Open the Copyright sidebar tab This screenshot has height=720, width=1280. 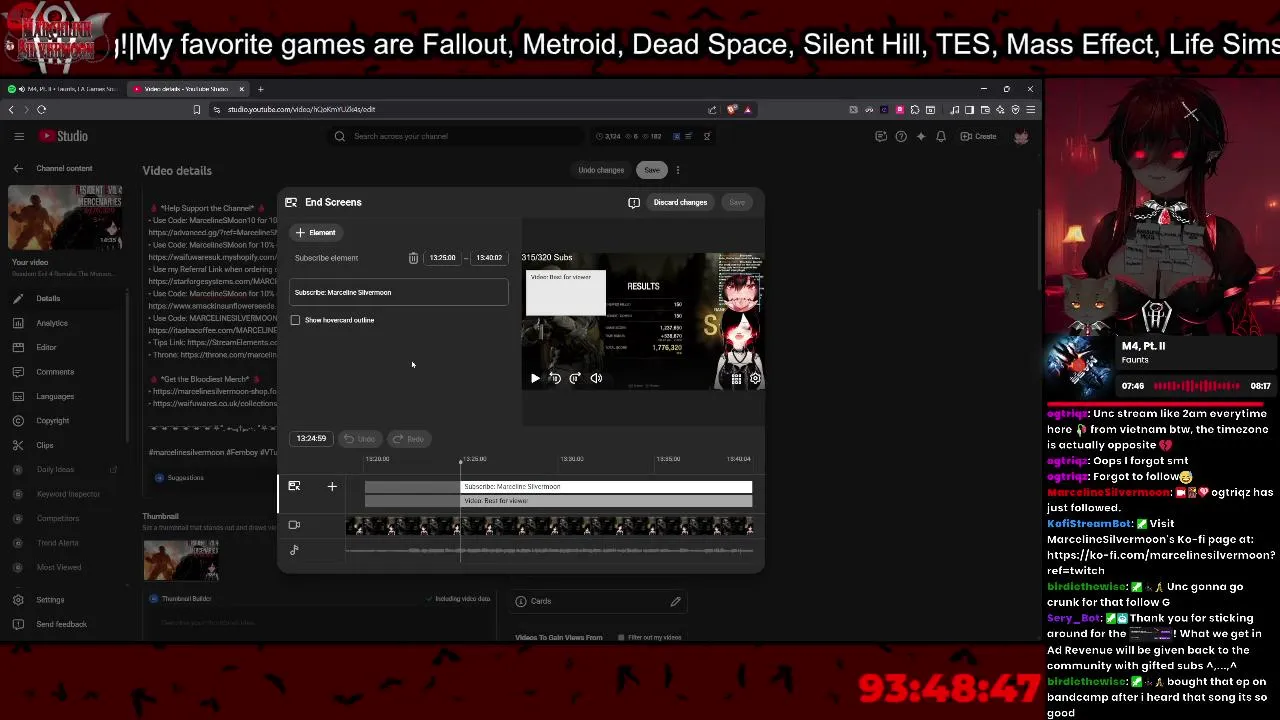pyautogui.click(x=64, y=421)
